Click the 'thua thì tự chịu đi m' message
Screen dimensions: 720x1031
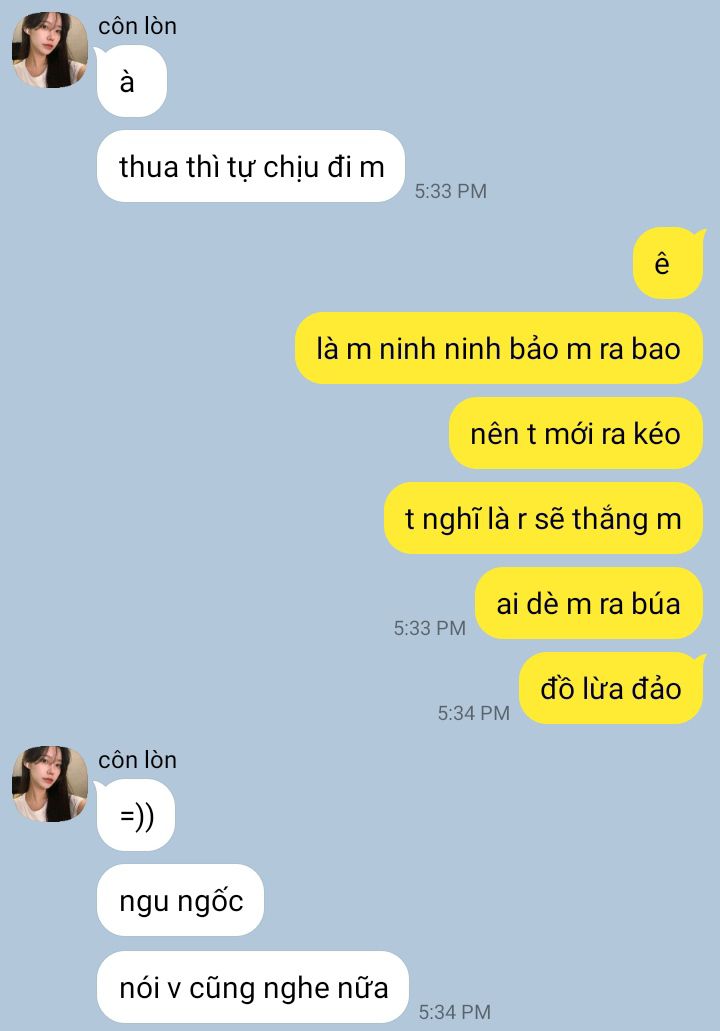(251, 166)
